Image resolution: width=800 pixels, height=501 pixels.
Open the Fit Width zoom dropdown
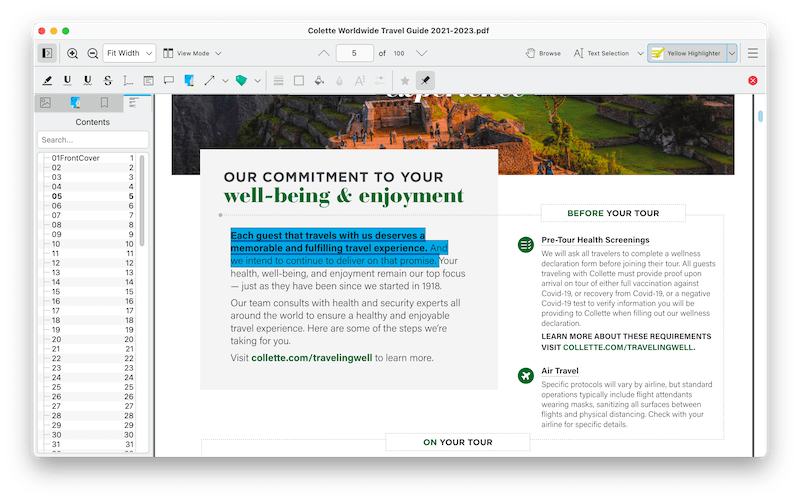[x=130, y=53]
